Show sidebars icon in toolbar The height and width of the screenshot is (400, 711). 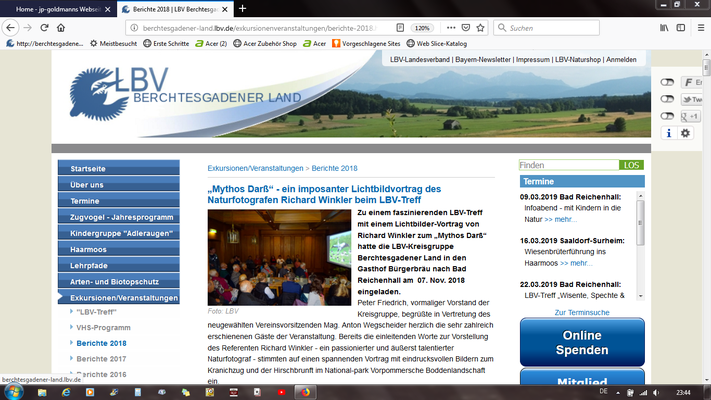(x=681, y=28)
